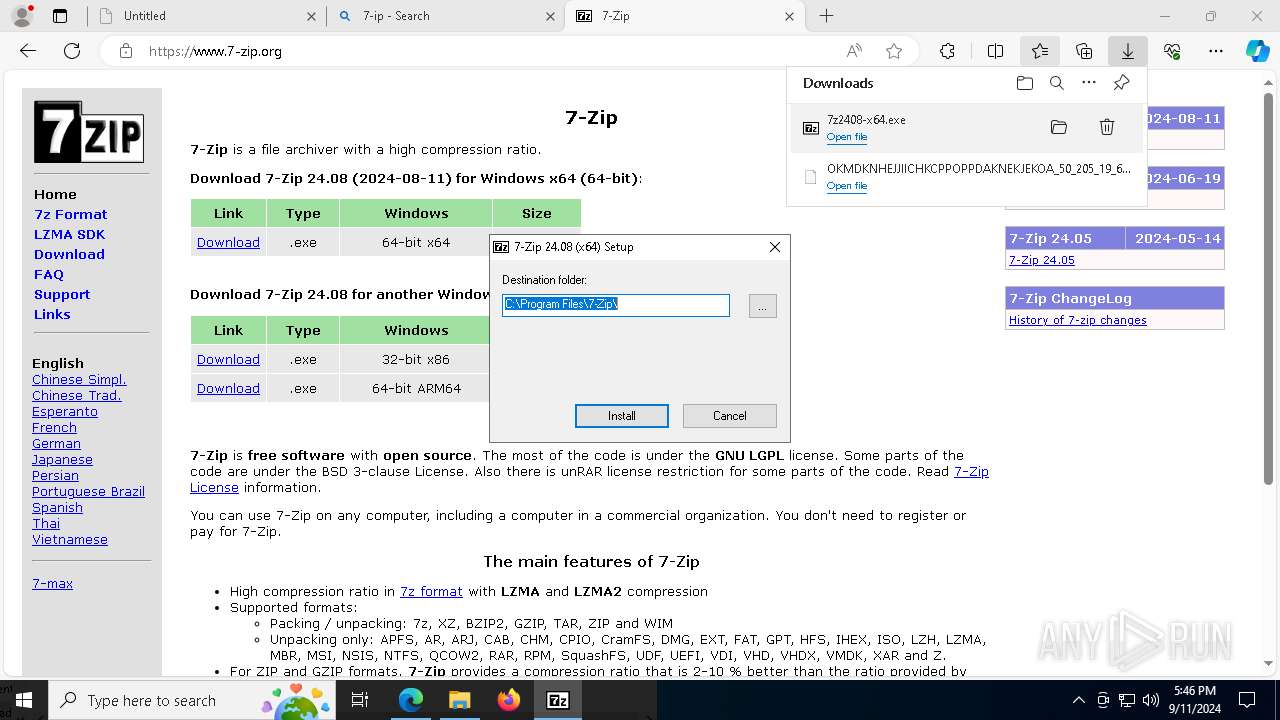Open downloads folder icon in Downloads panel
Screen dimensions: 1280x720
click(1024, 83)
